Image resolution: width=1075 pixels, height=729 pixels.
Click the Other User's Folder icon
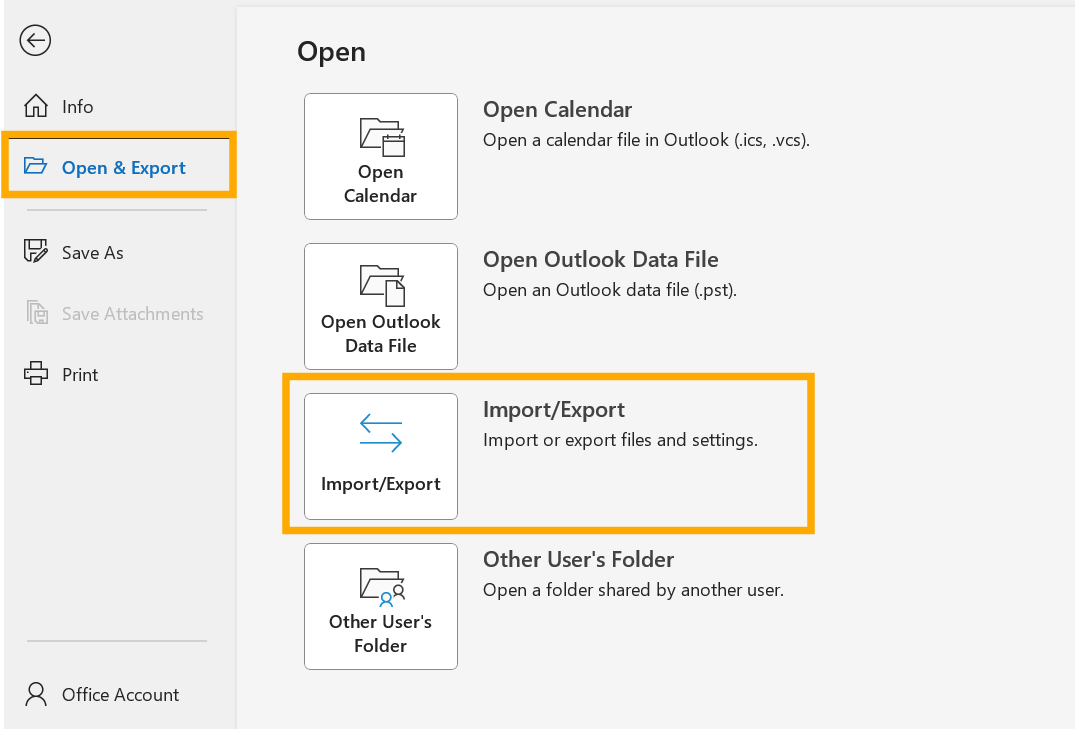click(383, 587)
